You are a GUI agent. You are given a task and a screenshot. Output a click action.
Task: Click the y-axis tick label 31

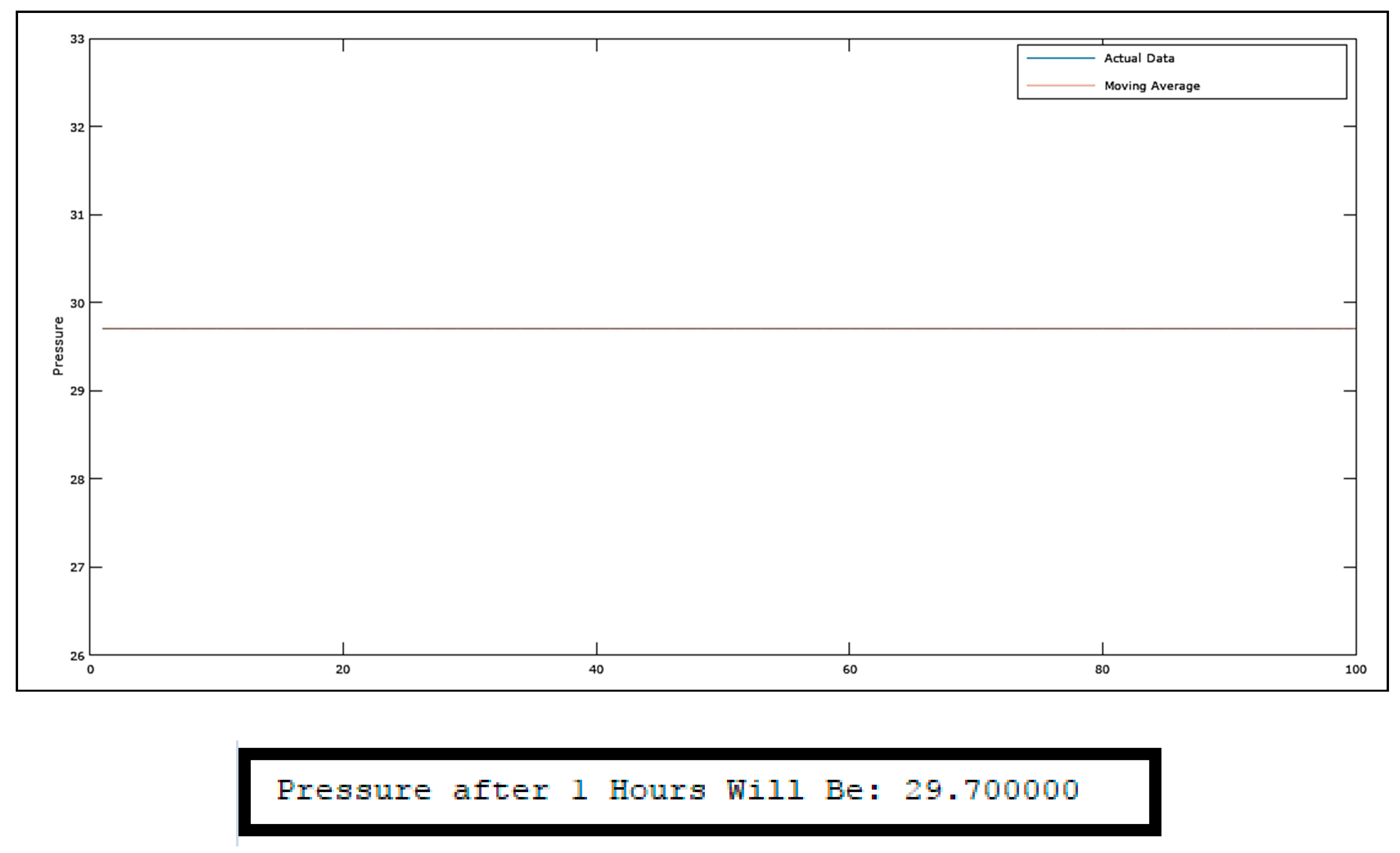pos(77,215)
